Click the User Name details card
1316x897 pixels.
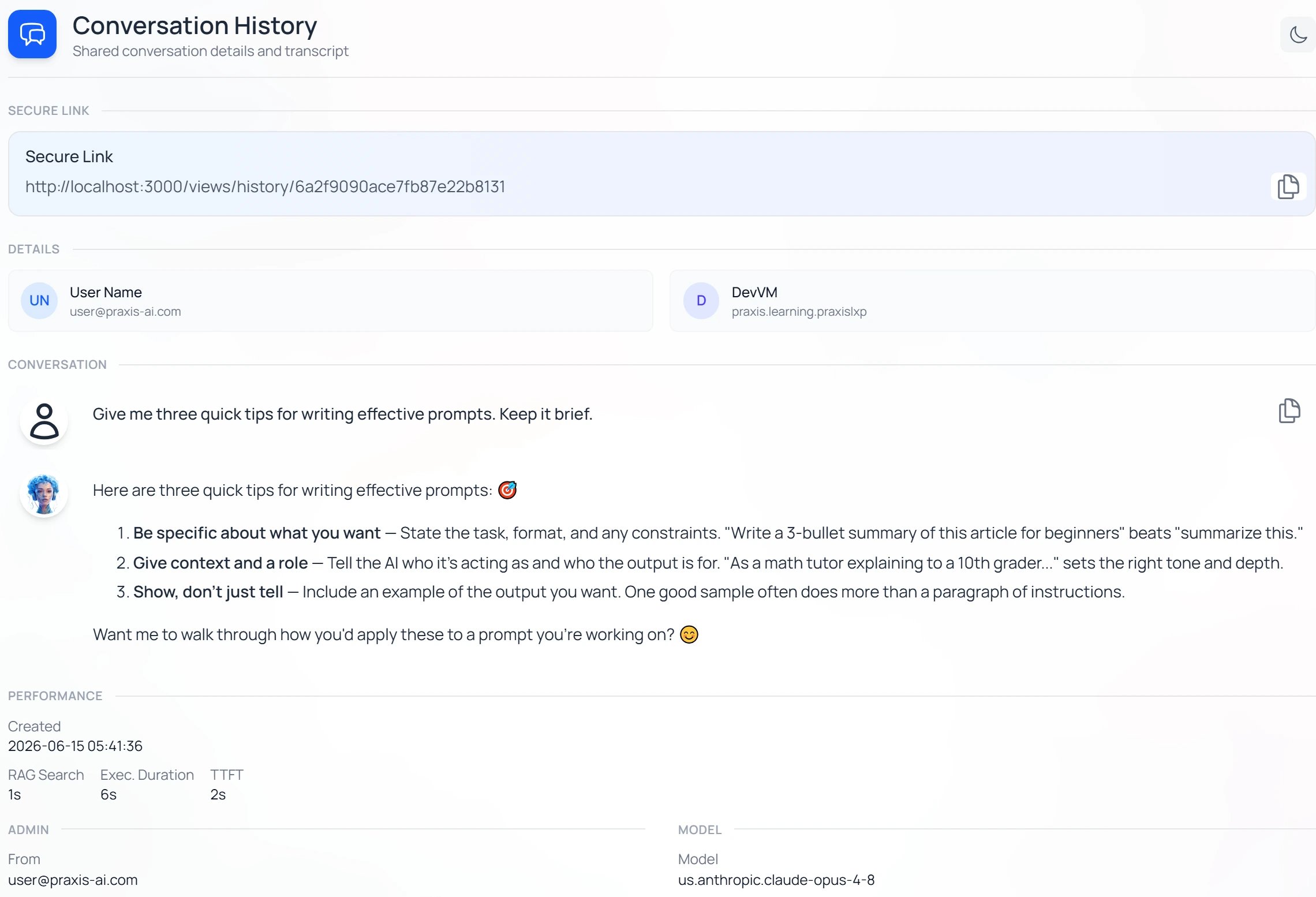(x=331, y=301)
